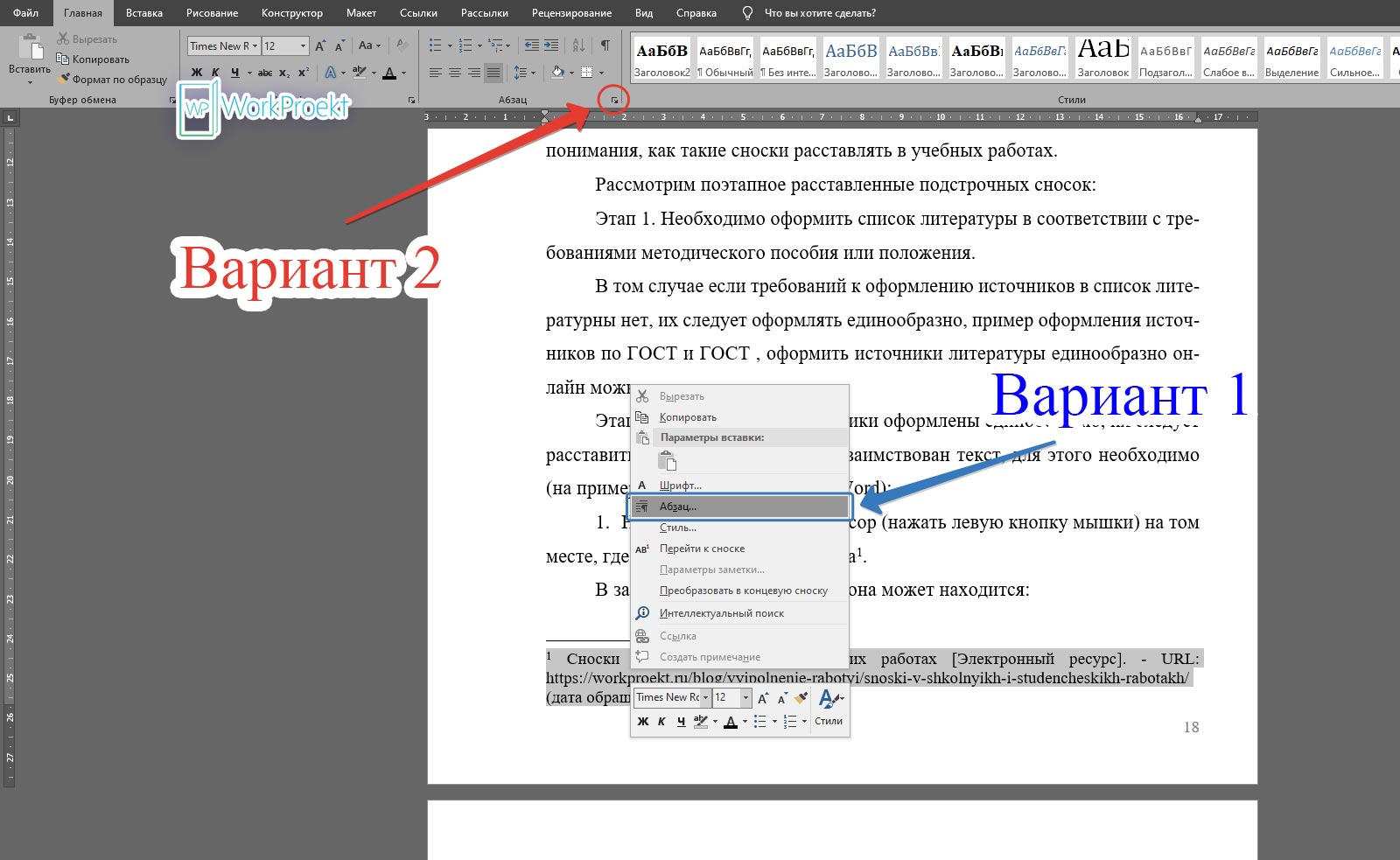This screenshot has width=1400, height=860.
Task: Click Перейти к сноске in the menu
Action: click(x=703, y=548)
